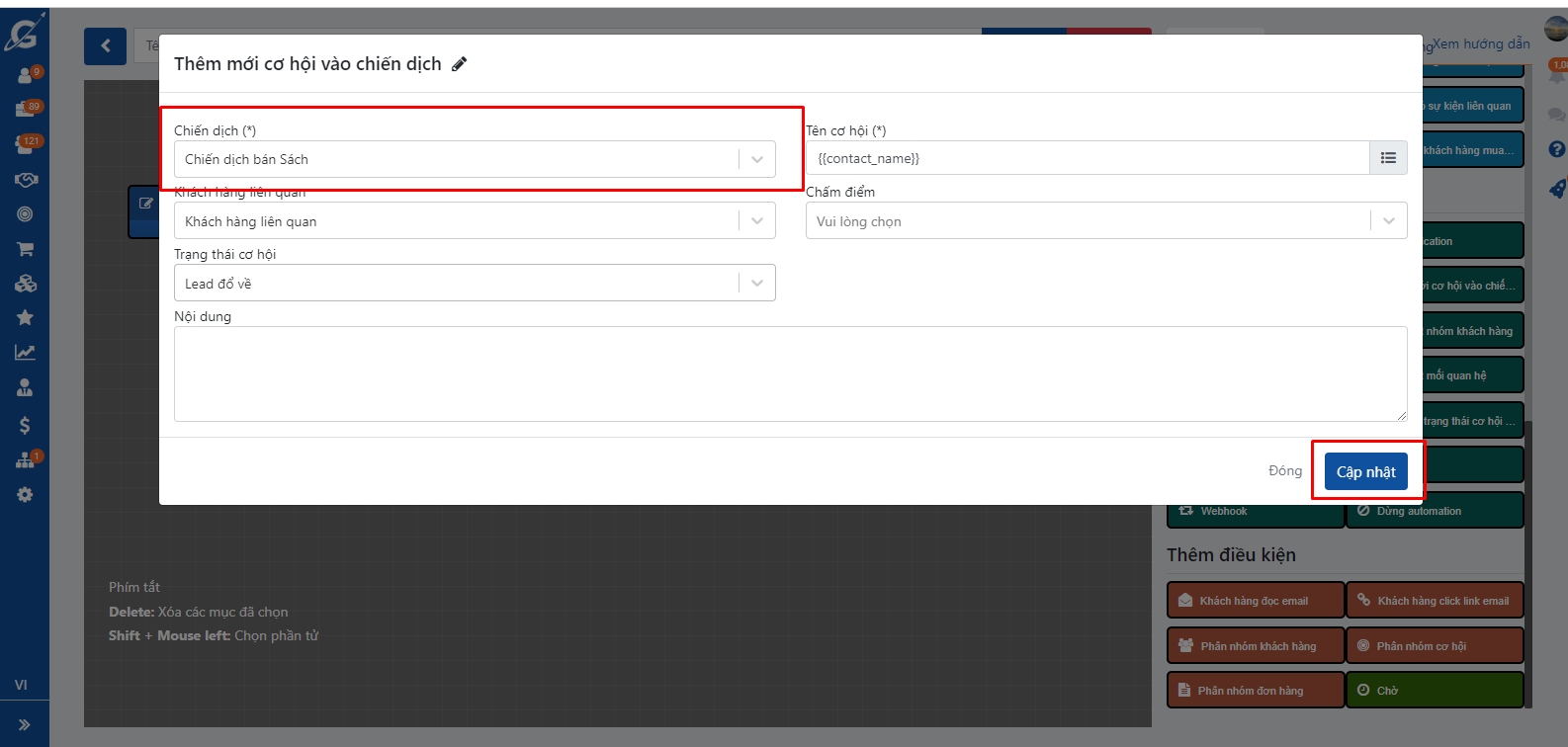Screen dimensions: 1568x747
Task: Click the handshake icon in left sidebar
Action: click(x=25, y=180)
